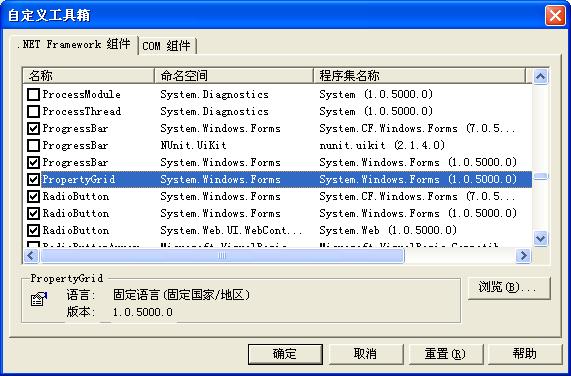Open 帮助 for this dialog
The width and height of the screenshot is (571, 376).
point(525,354)
